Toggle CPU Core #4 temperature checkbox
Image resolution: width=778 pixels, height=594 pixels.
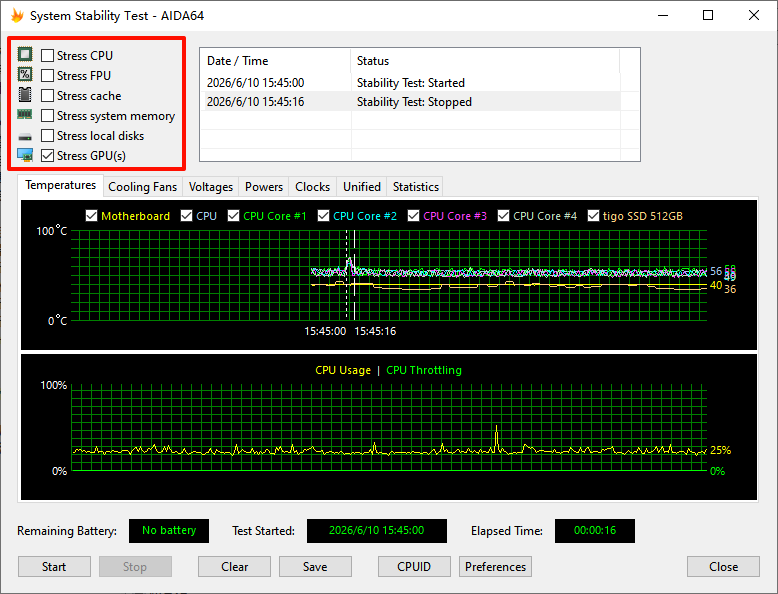coord(504,216)
